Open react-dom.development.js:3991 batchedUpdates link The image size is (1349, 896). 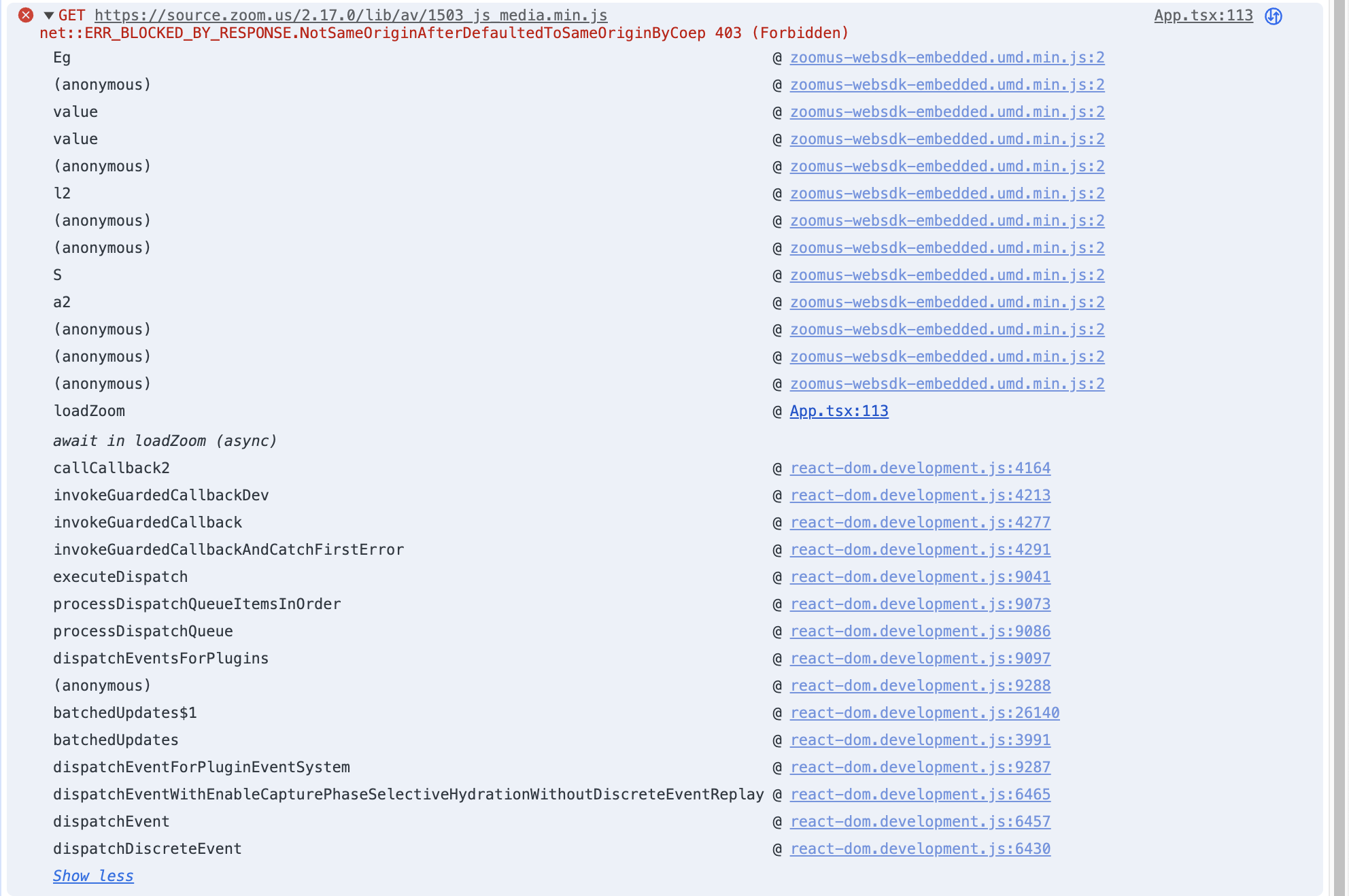920,740
